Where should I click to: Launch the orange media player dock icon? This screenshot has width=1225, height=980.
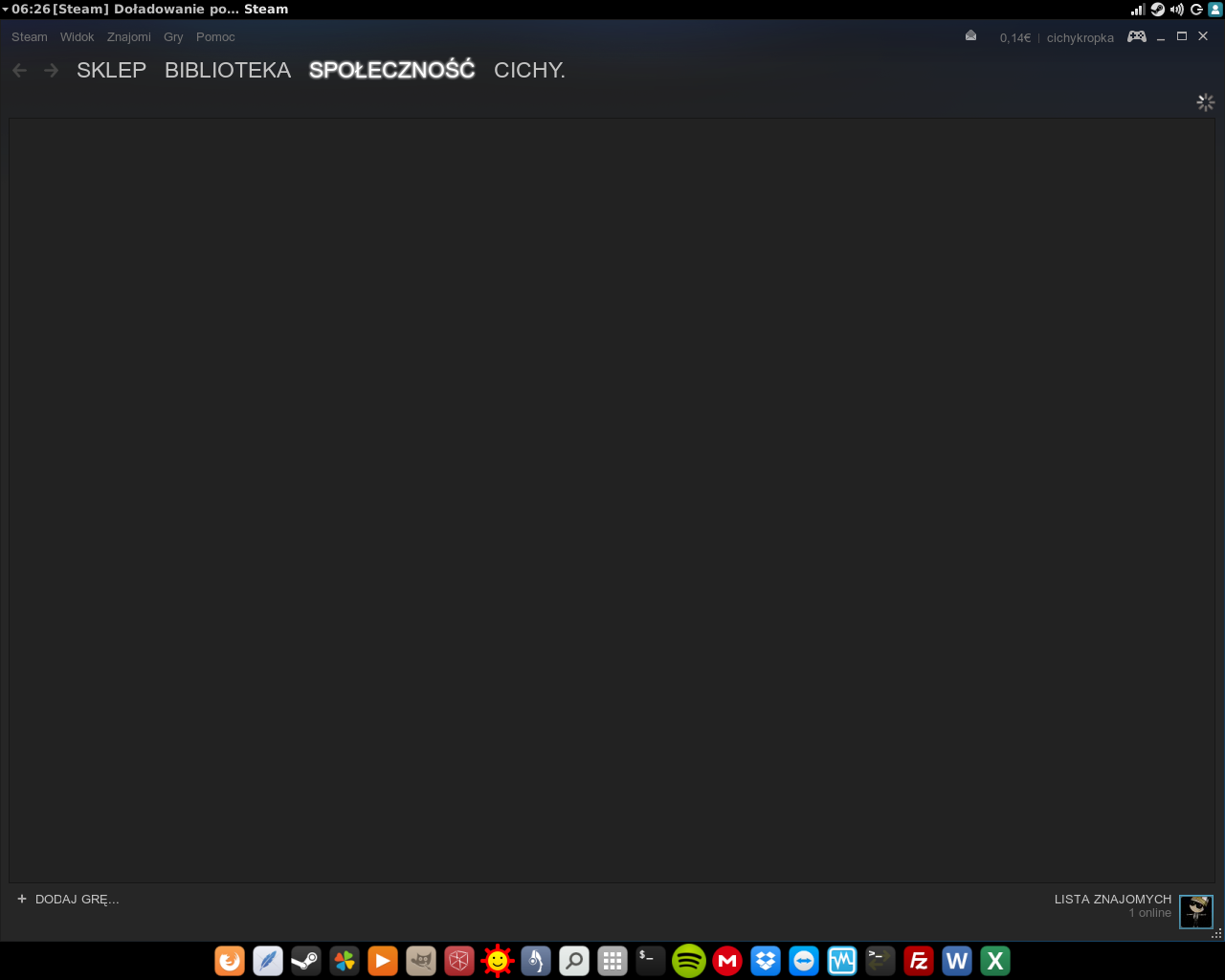[383, 960]
